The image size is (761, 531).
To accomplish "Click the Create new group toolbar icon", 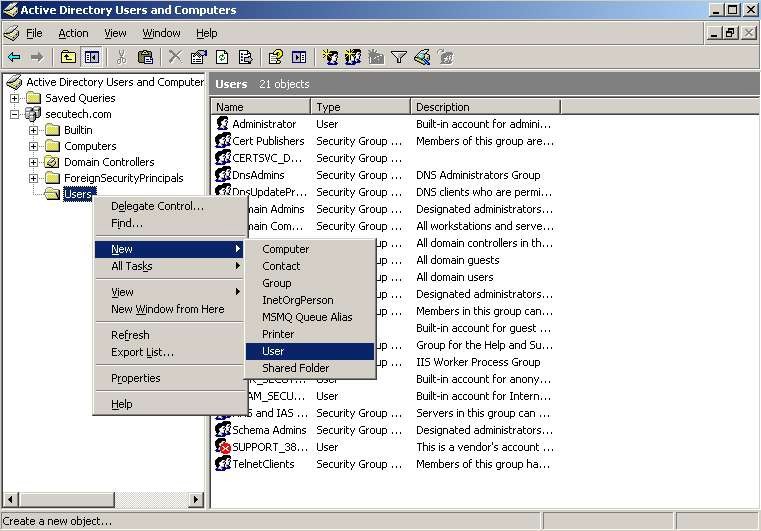I will tap(353, 57).
